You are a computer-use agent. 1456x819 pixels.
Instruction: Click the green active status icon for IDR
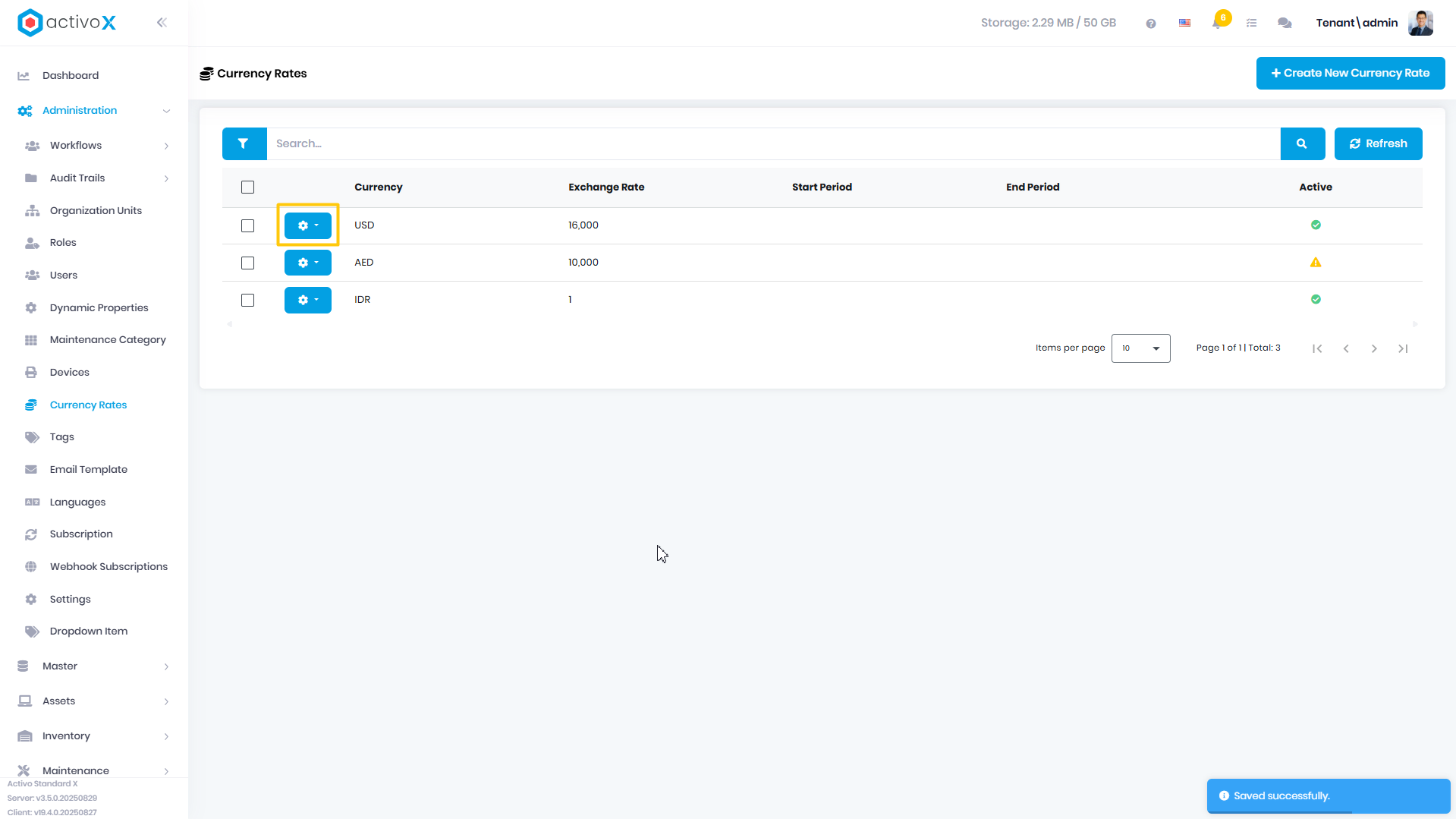point(1316,299)
